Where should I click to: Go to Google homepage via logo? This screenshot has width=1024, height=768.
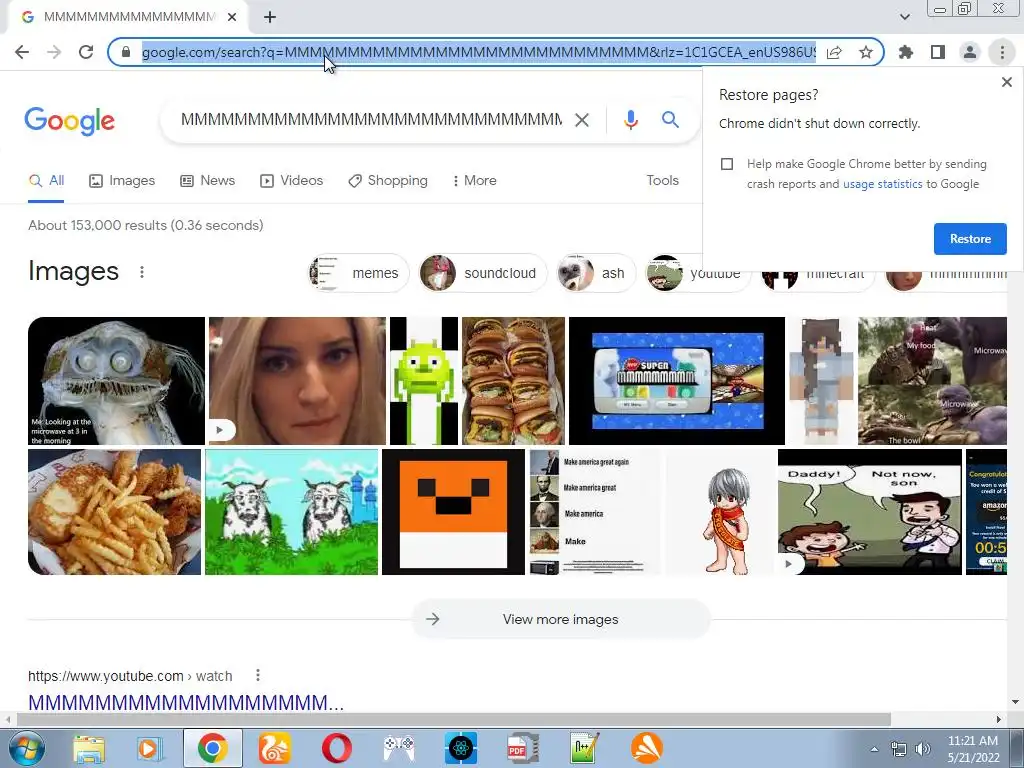click(x=69, y=121)
